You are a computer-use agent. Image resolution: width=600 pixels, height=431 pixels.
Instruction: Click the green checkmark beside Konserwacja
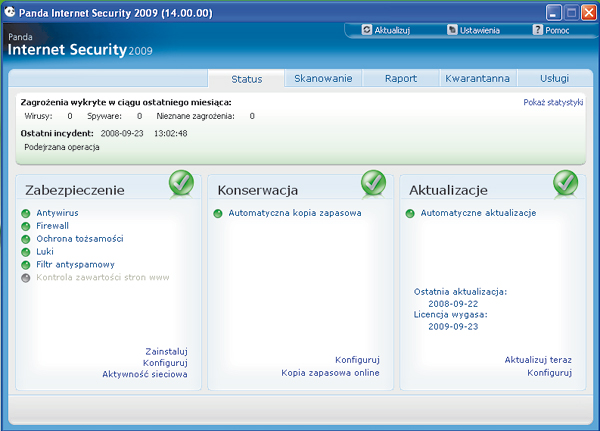click(373, 183)
